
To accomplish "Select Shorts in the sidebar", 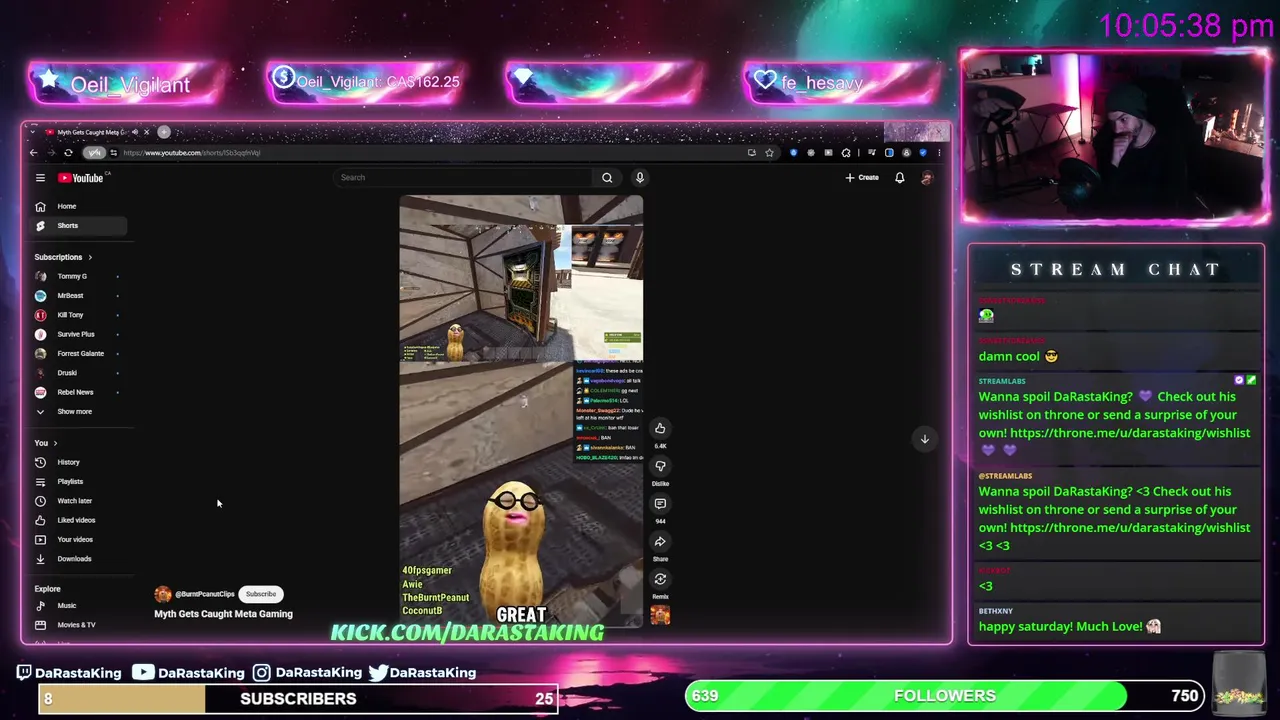I will pos(78,226).
